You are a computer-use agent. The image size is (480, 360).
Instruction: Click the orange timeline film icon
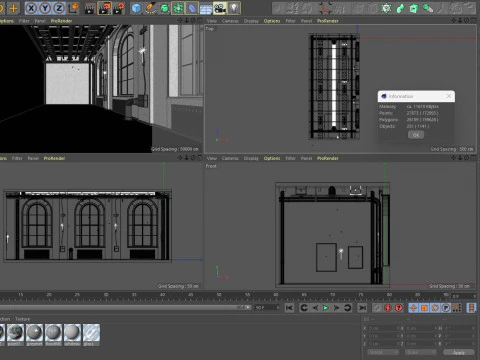pos(471,308)
